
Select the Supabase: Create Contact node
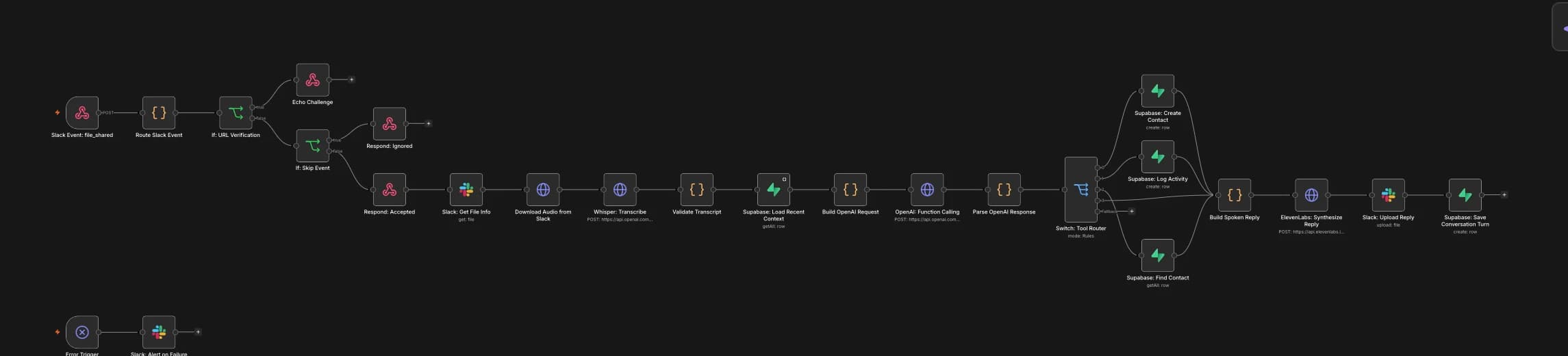coord(1158,91)
